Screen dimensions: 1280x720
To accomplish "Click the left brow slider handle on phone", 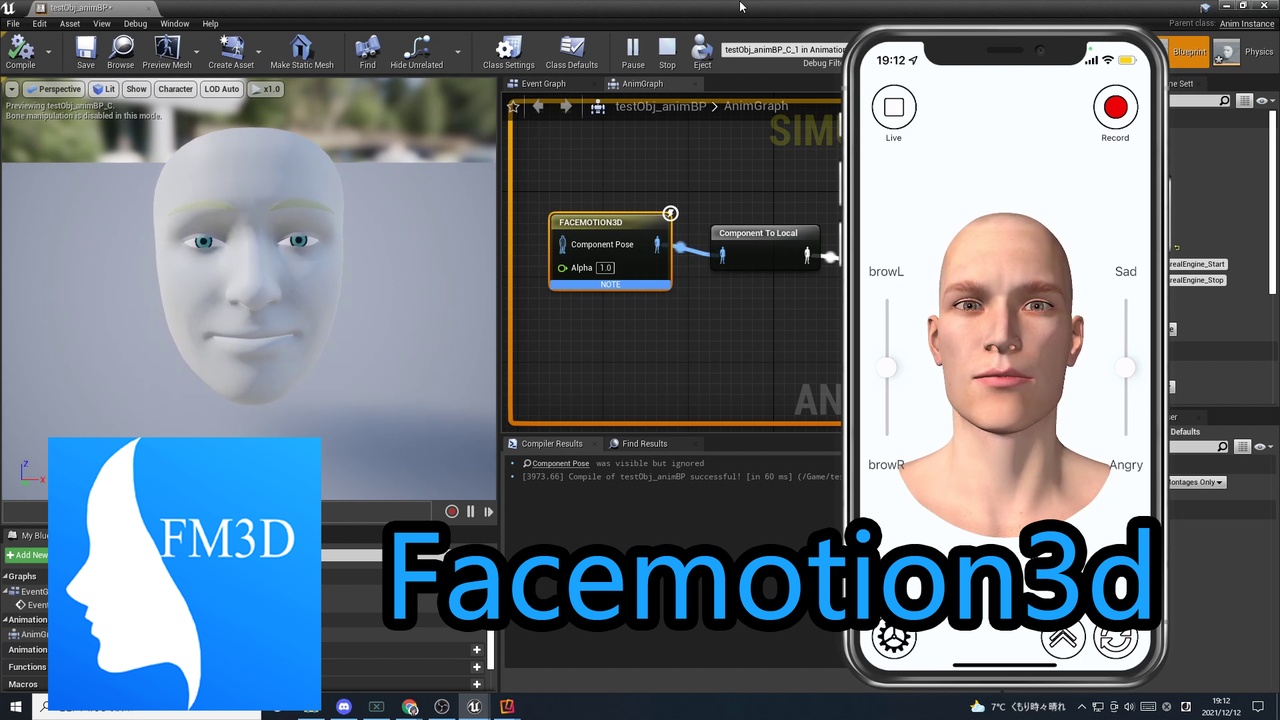I will point(886,368).
